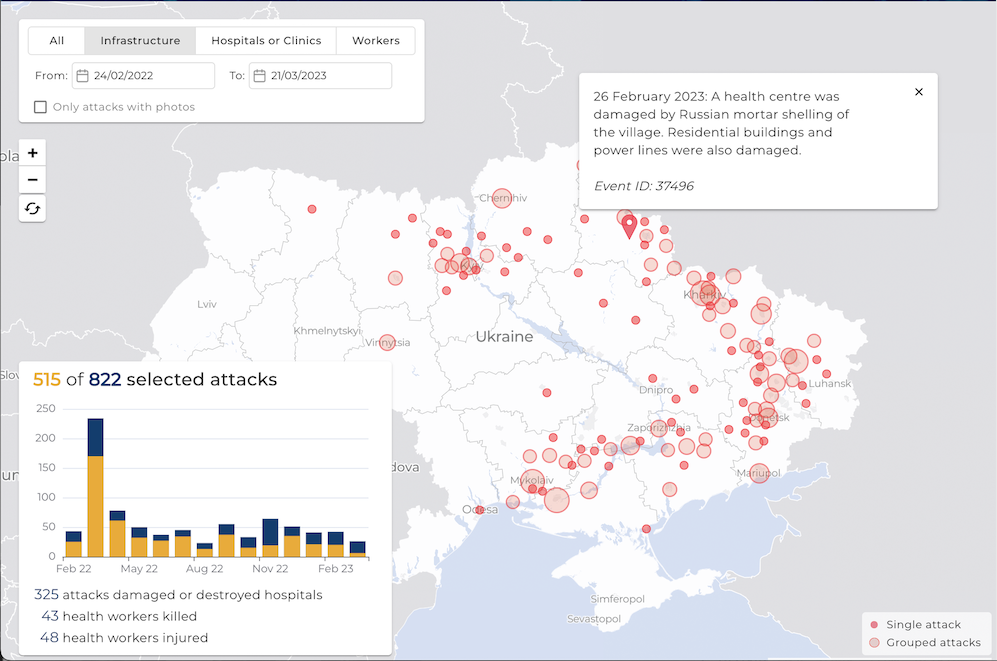Viewport: 997px width, 661px height.
Task: Select the Infrastructure filter tab
Action: tap(140, 41)
